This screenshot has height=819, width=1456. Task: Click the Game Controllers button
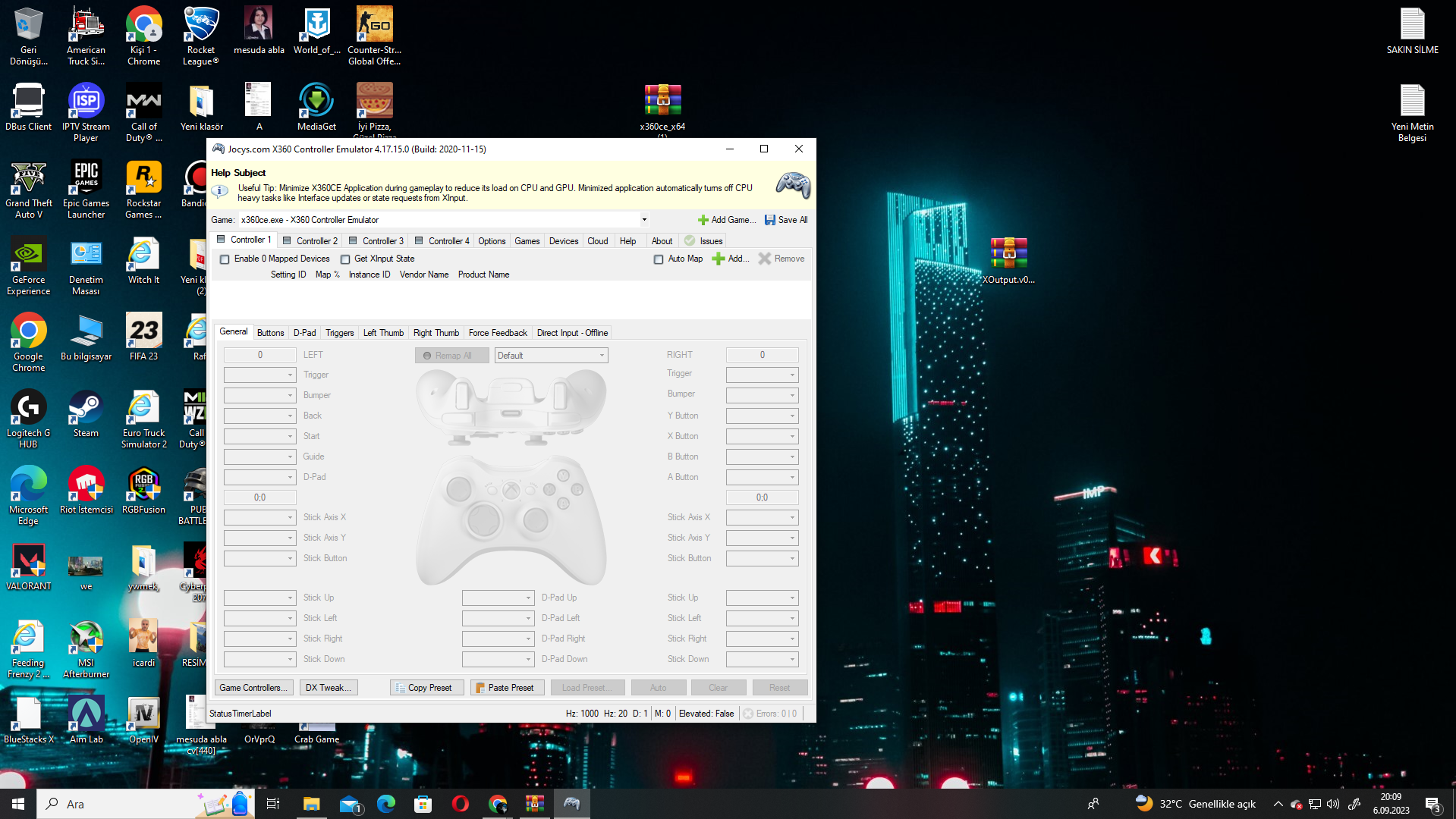(253, 688)
